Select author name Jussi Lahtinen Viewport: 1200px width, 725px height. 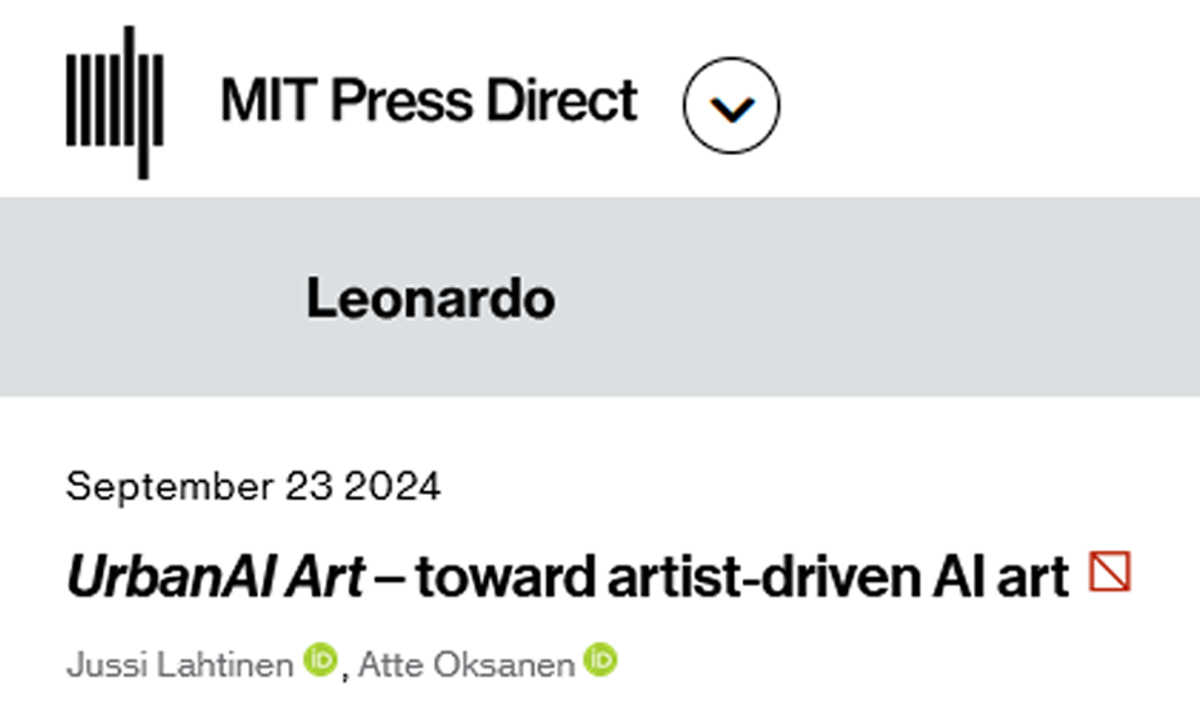pyautogui.click(x=180, y=664)
